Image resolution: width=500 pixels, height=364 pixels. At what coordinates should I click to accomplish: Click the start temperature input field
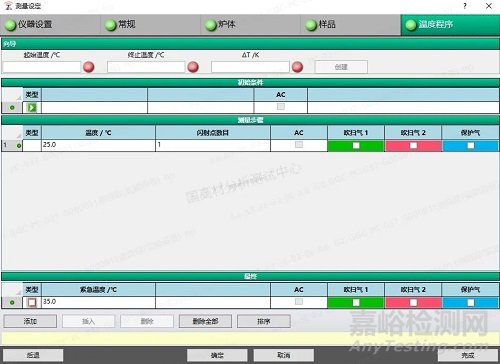pos(42,67)
